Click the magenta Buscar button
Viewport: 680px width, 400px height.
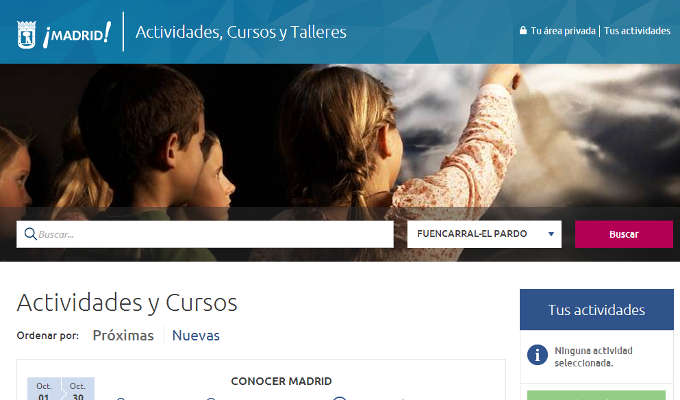[x=624, y=234]
